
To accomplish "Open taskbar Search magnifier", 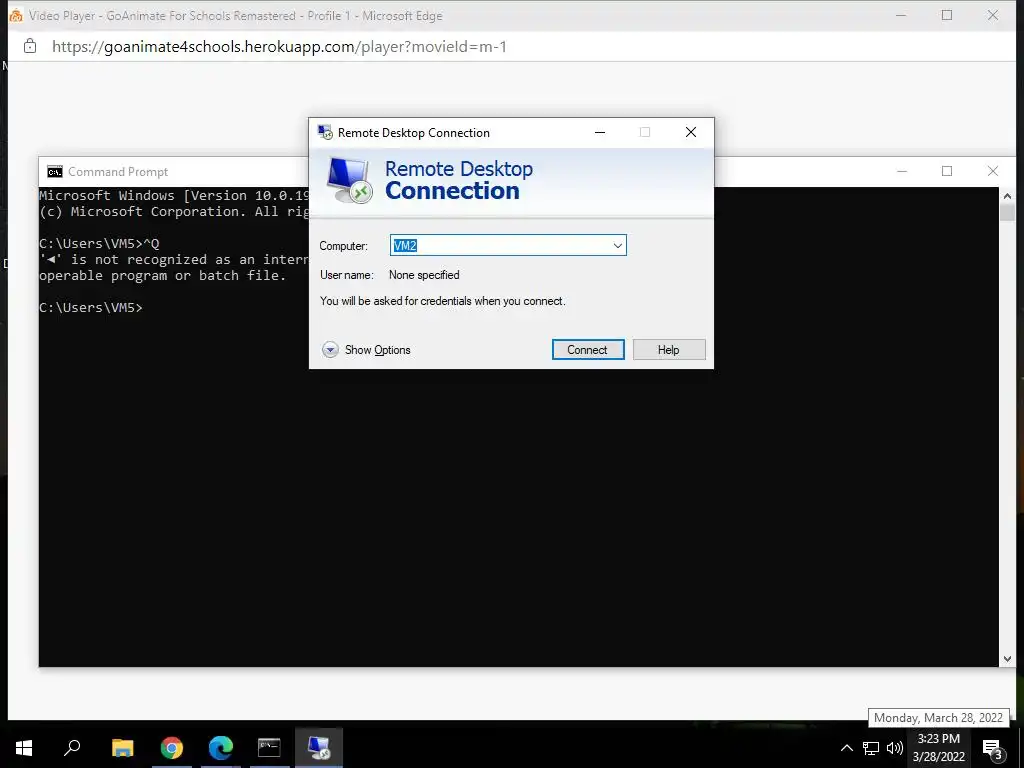I will (x=72, y=748).
